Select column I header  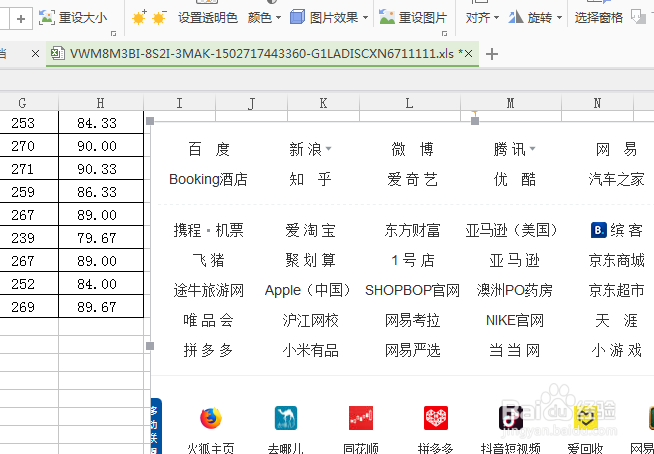[179, 103]
